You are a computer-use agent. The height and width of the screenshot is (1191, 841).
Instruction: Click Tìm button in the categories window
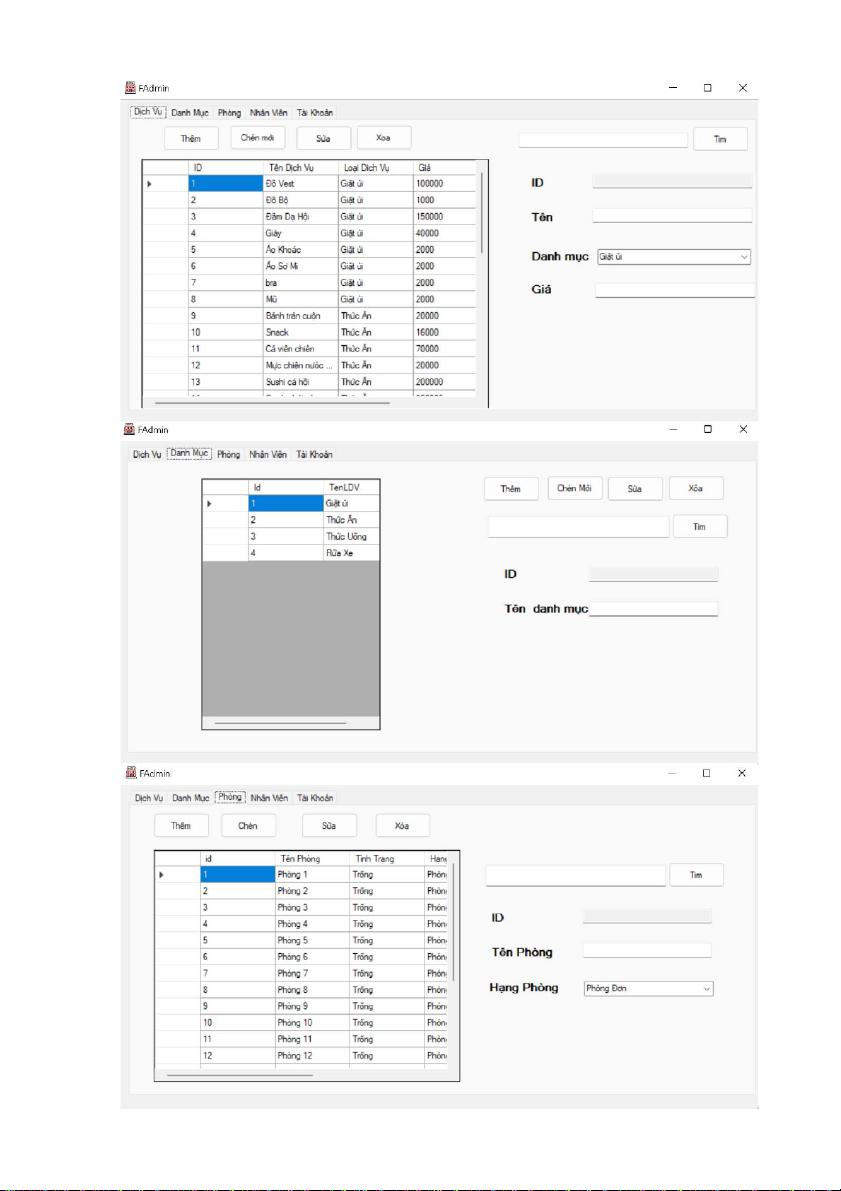click(700, 526)
